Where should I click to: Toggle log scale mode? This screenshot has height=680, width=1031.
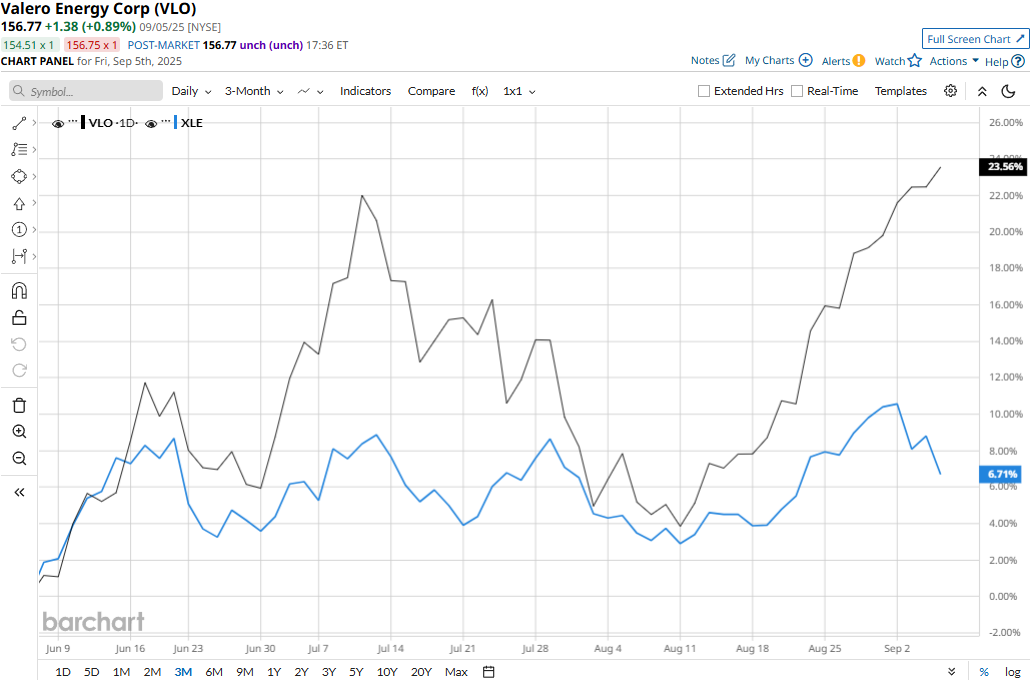coord(1013,671)
